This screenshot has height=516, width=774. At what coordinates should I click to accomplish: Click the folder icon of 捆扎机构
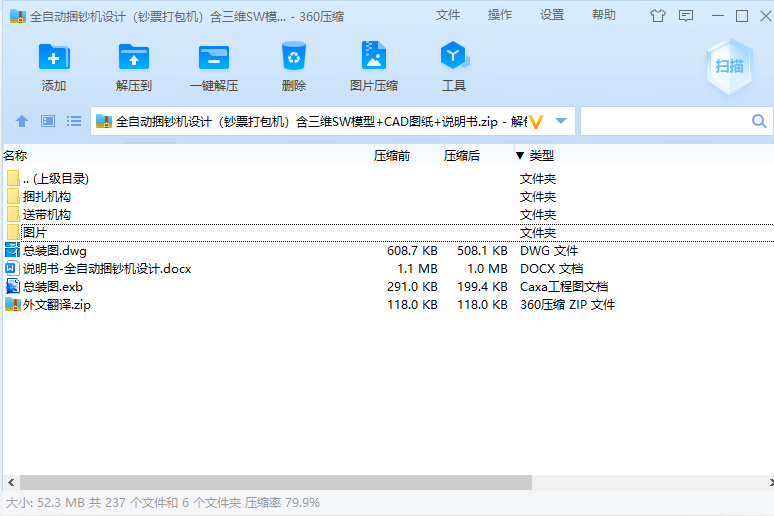pos(14,197)
